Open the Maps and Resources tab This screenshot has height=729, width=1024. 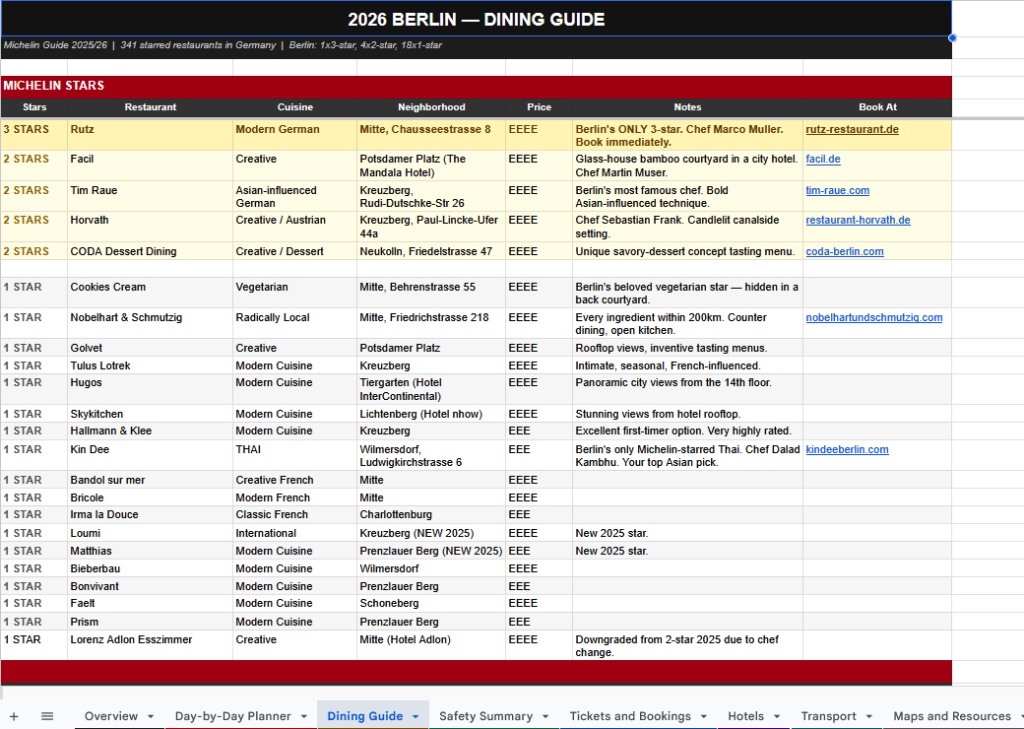click(x=952, y=716)
